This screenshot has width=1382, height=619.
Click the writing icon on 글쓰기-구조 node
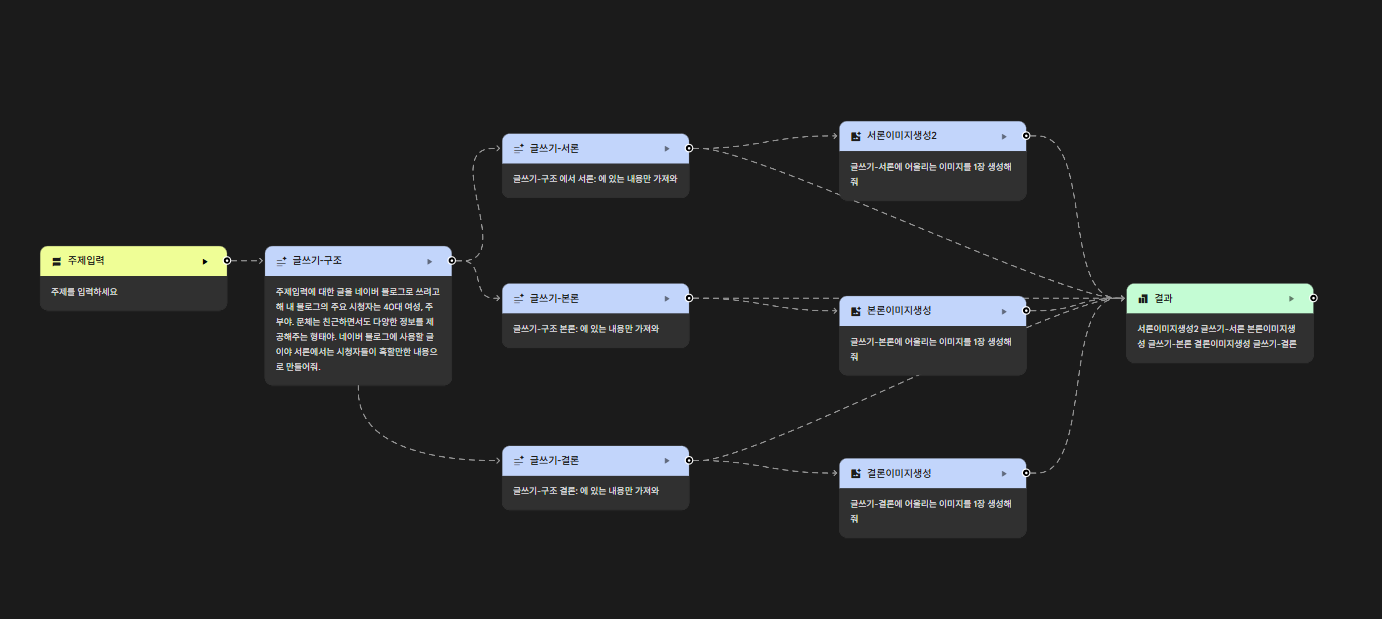coord(280,260)
